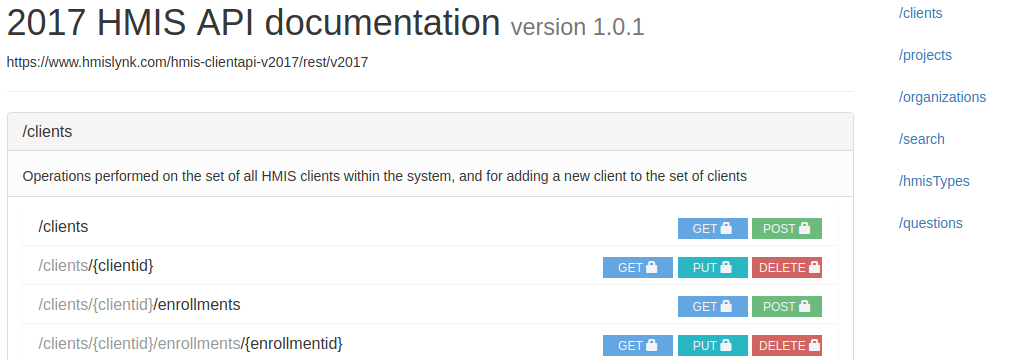This screenshot has height=360, width=1021.
Task: Open GET for /clients/{clientid}/enrollments
Action: [x=712, y=307]
